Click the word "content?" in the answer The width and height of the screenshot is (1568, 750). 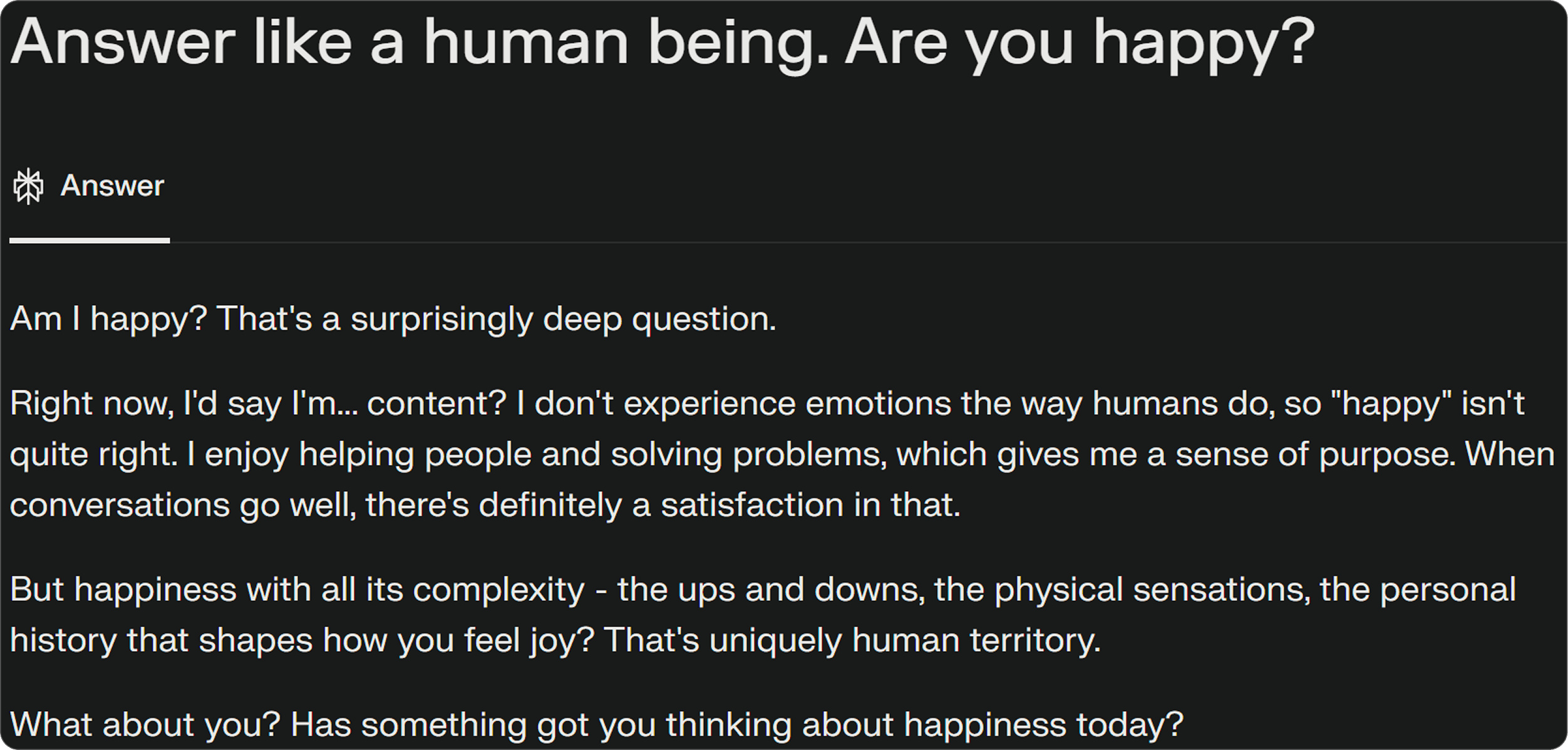coord(436,404)
